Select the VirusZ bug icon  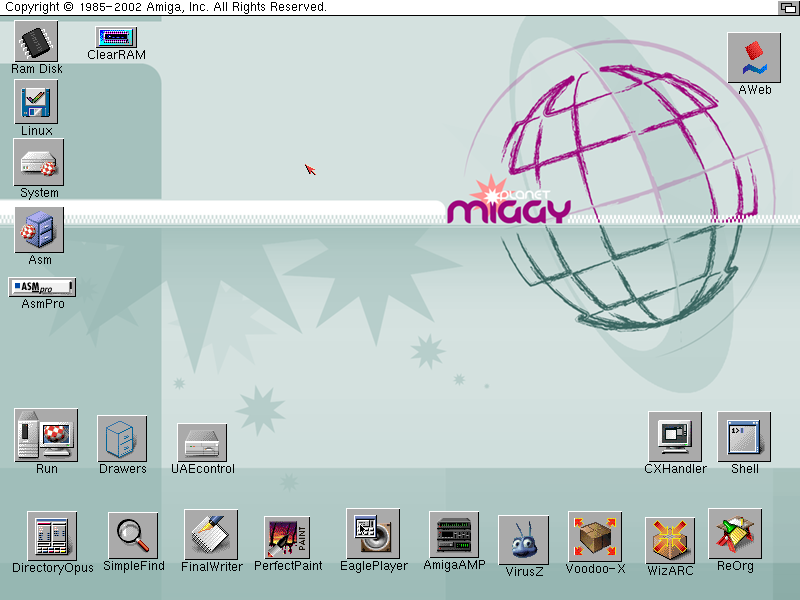point(523,540)
